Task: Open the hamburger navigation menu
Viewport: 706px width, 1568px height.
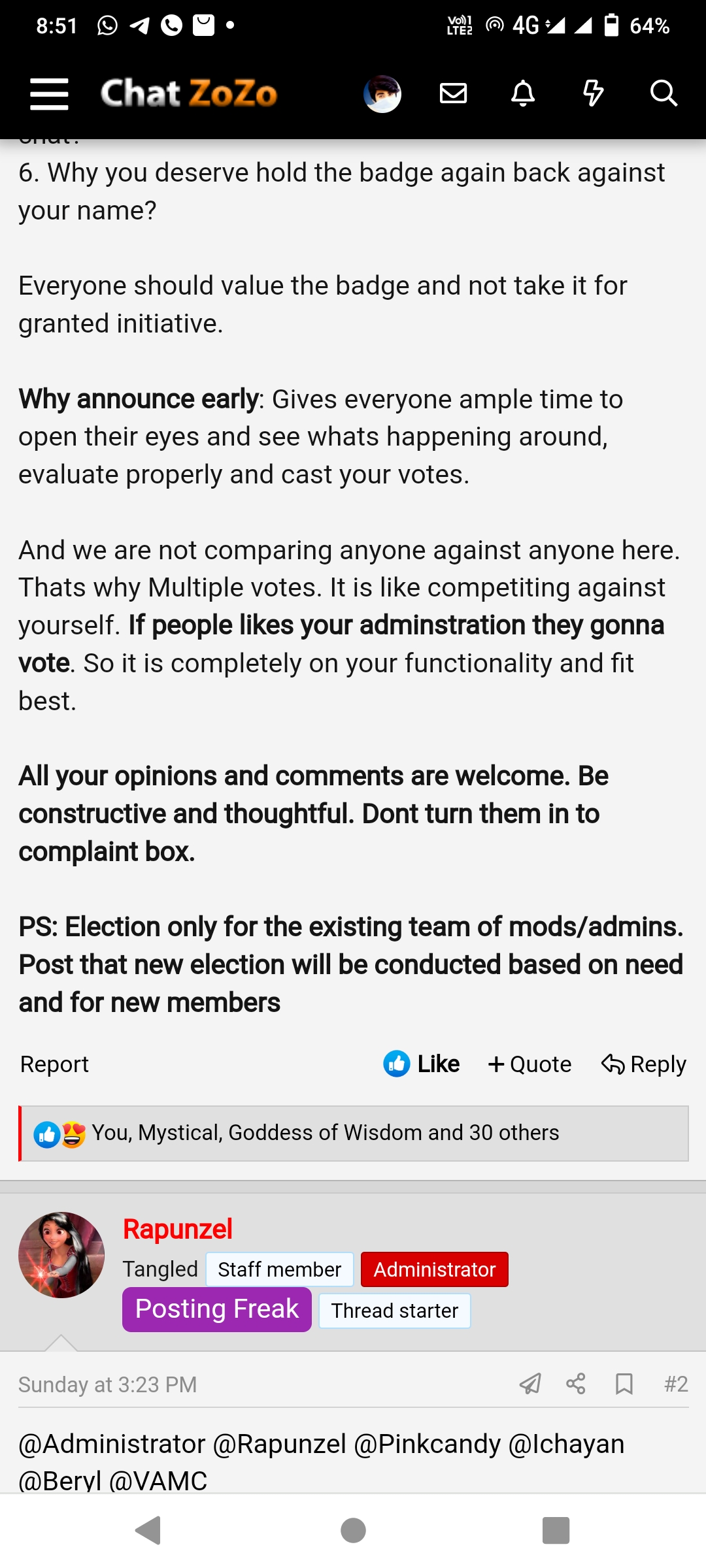Action: pos(49,94)
